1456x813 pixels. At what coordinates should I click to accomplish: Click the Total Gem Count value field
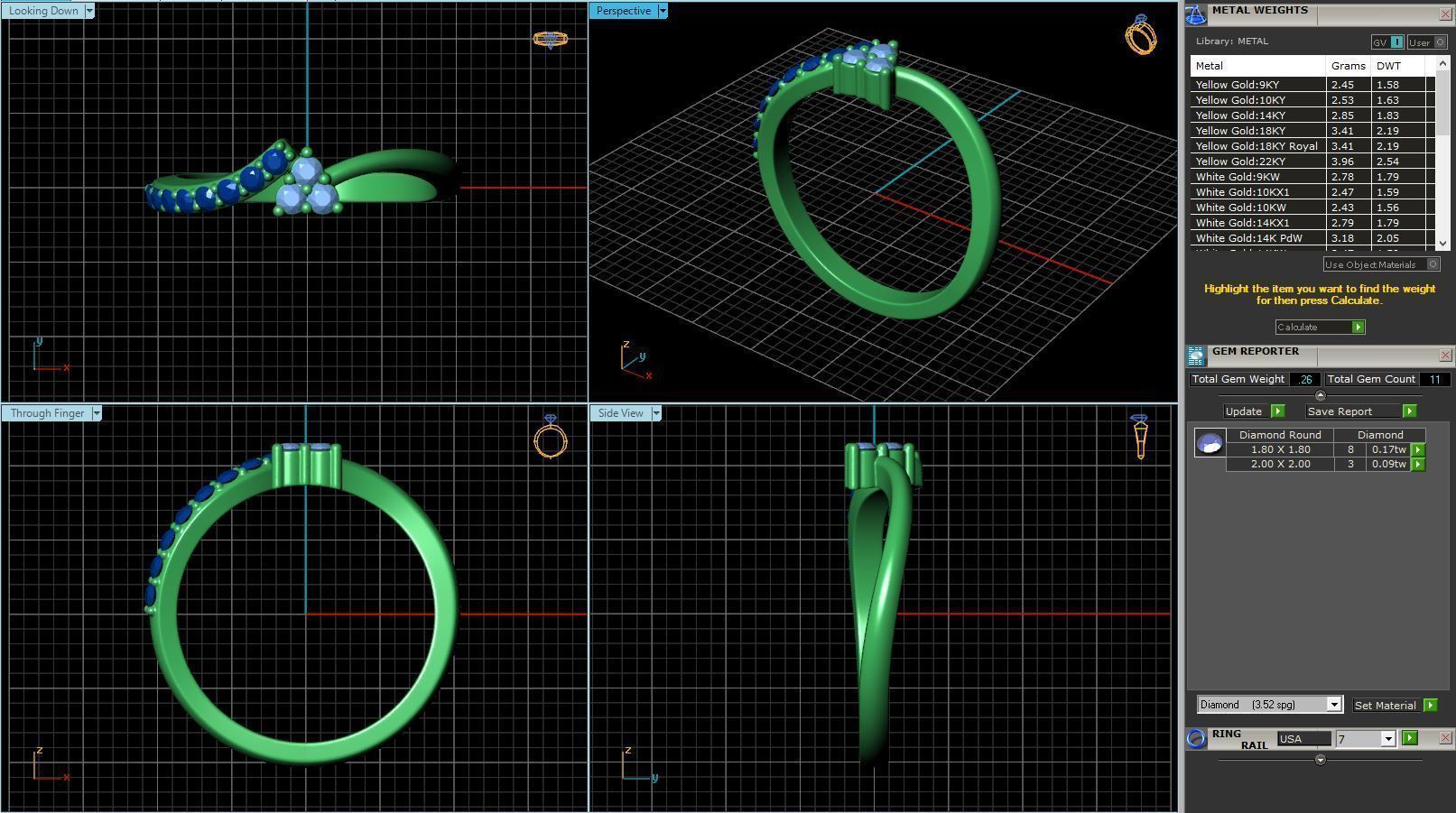coord(1434,380)
